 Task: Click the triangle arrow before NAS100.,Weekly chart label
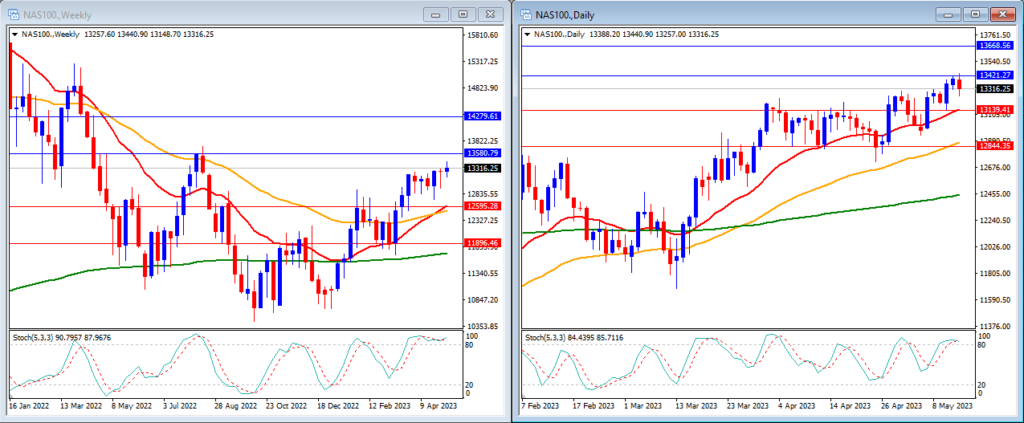click(15, 34)
